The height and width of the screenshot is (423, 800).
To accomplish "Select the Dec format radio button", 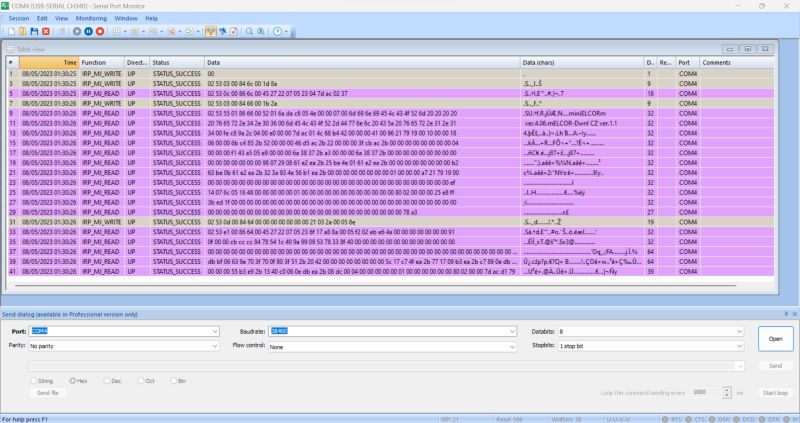I will point(107,381).
